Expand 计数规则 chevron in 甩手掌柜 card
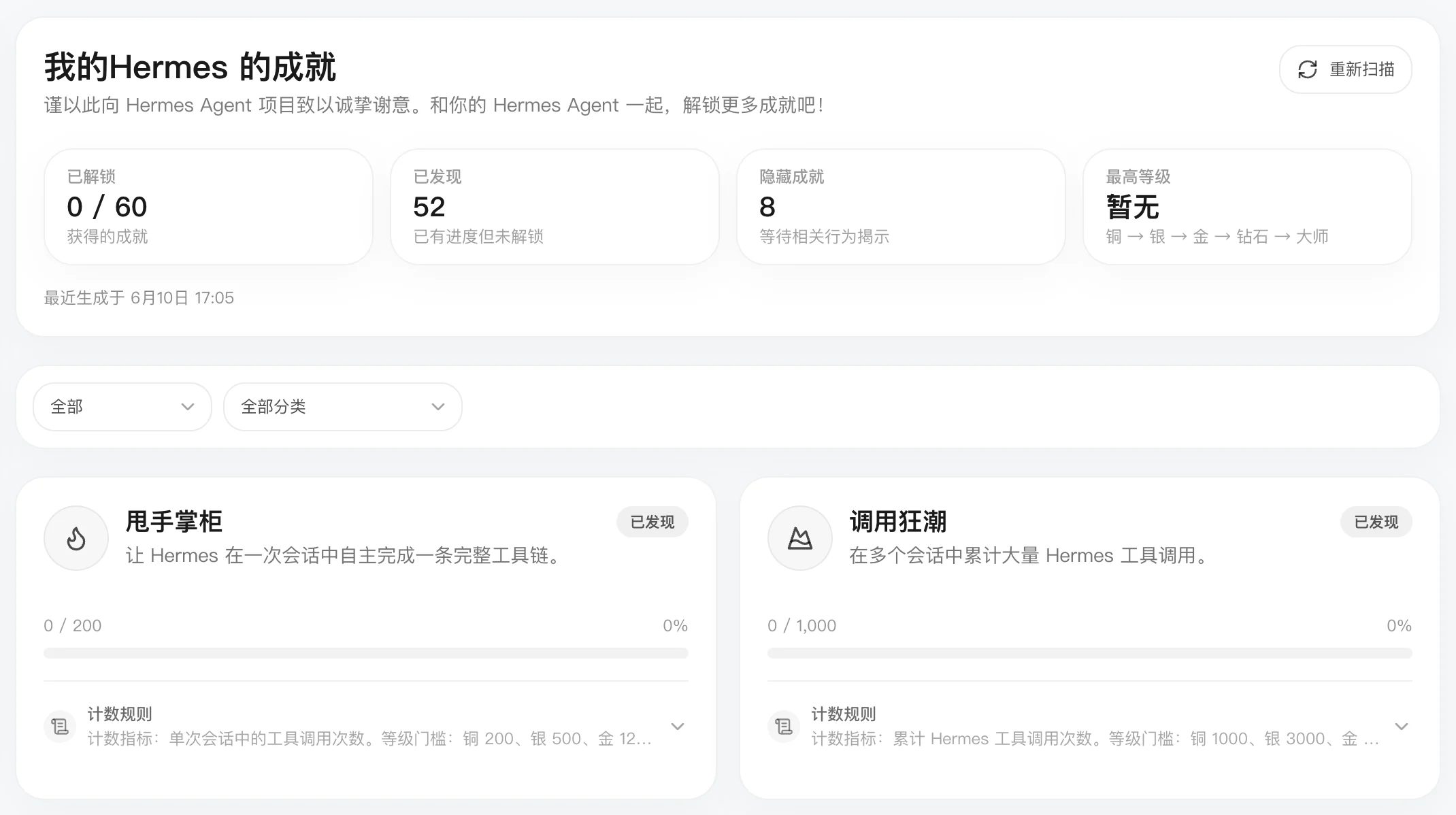Viewport: 1456px width, 815px height. click(678, 727)
